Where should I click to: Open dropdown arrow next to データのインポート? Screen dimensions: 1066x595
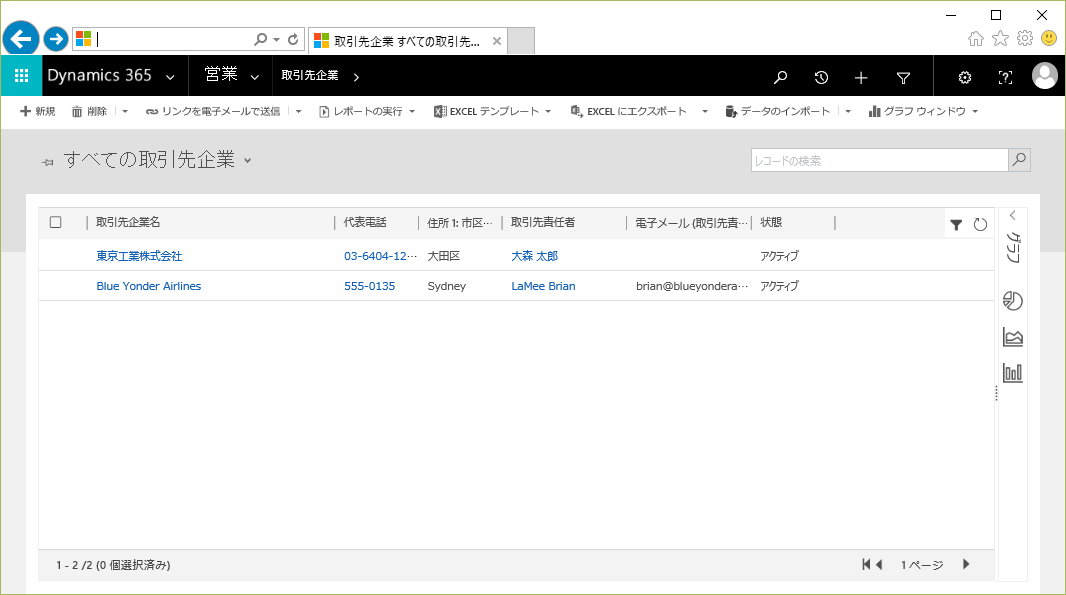pyautogui.click(x=848, y=112)
